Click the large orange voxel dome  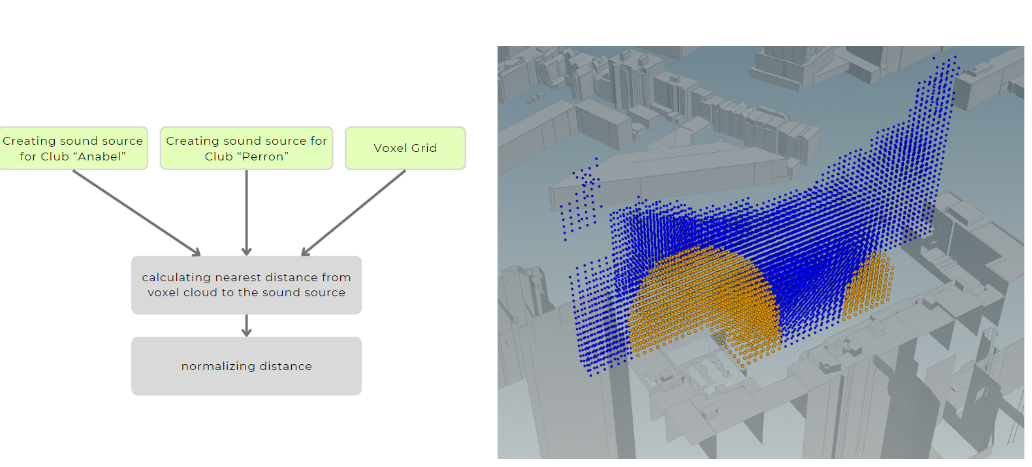pyautogui.click(x=700, y=300)
